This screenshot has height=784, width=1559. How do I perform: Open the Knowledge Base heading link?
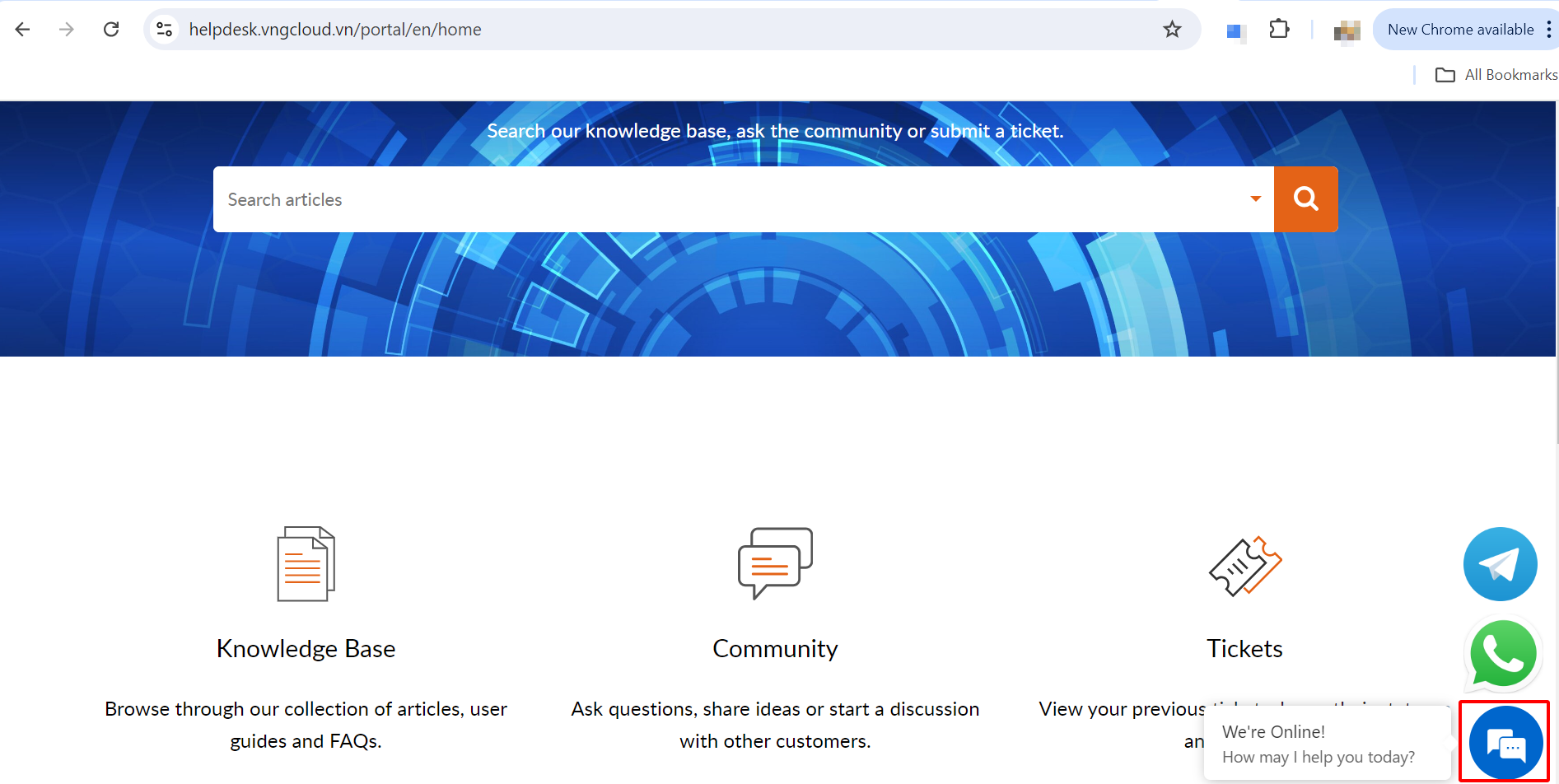point(306,649)
